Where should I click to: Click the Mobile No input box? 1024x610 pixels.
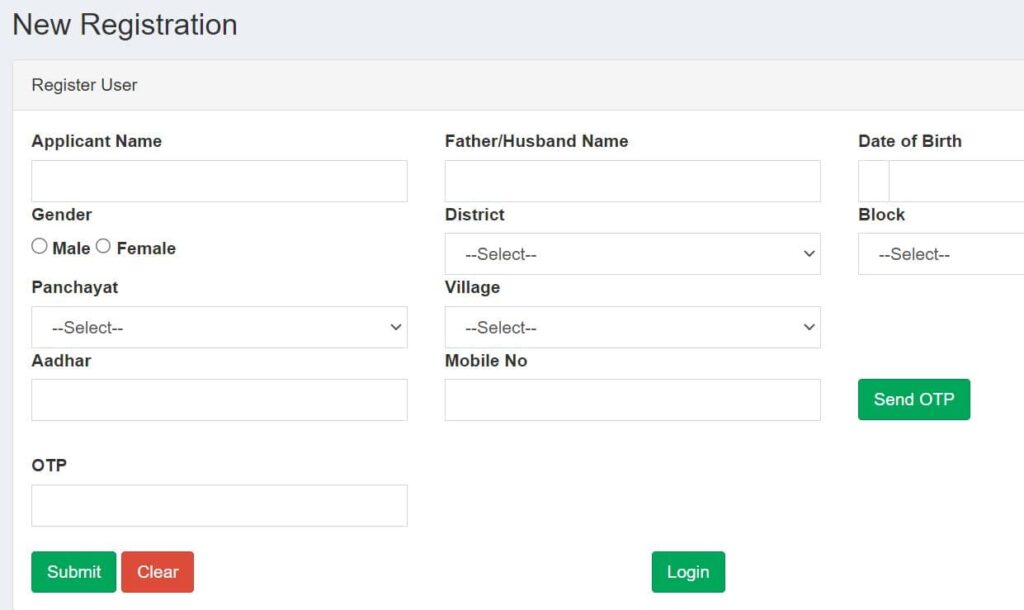coord(632,400)
